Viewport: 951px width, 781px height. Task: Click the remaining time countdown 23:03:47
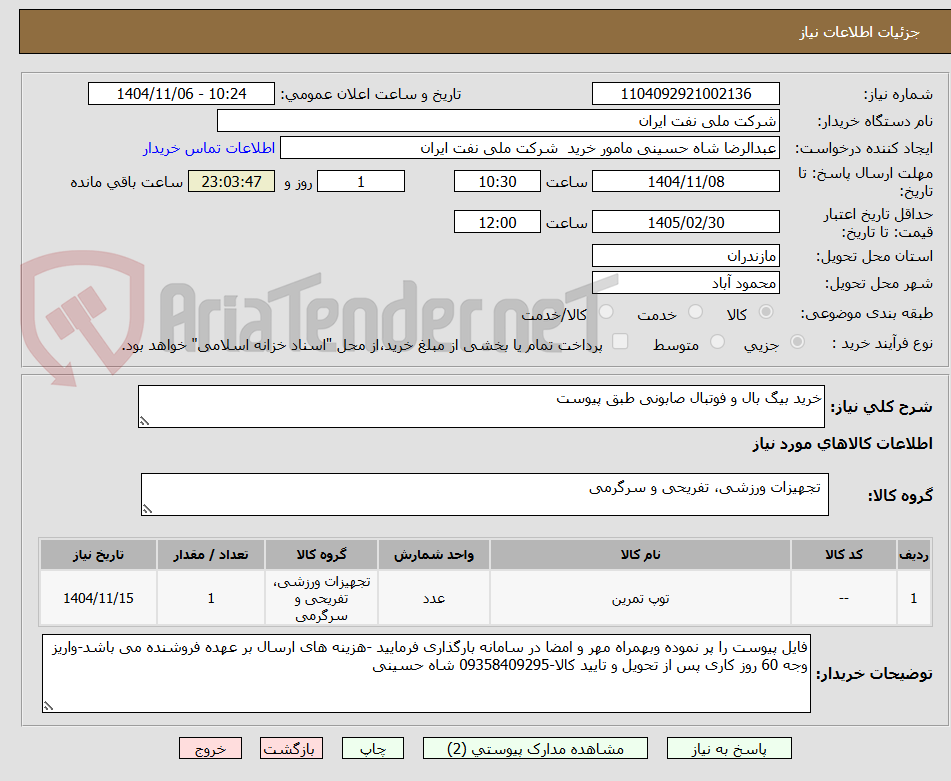click(231, 181)
